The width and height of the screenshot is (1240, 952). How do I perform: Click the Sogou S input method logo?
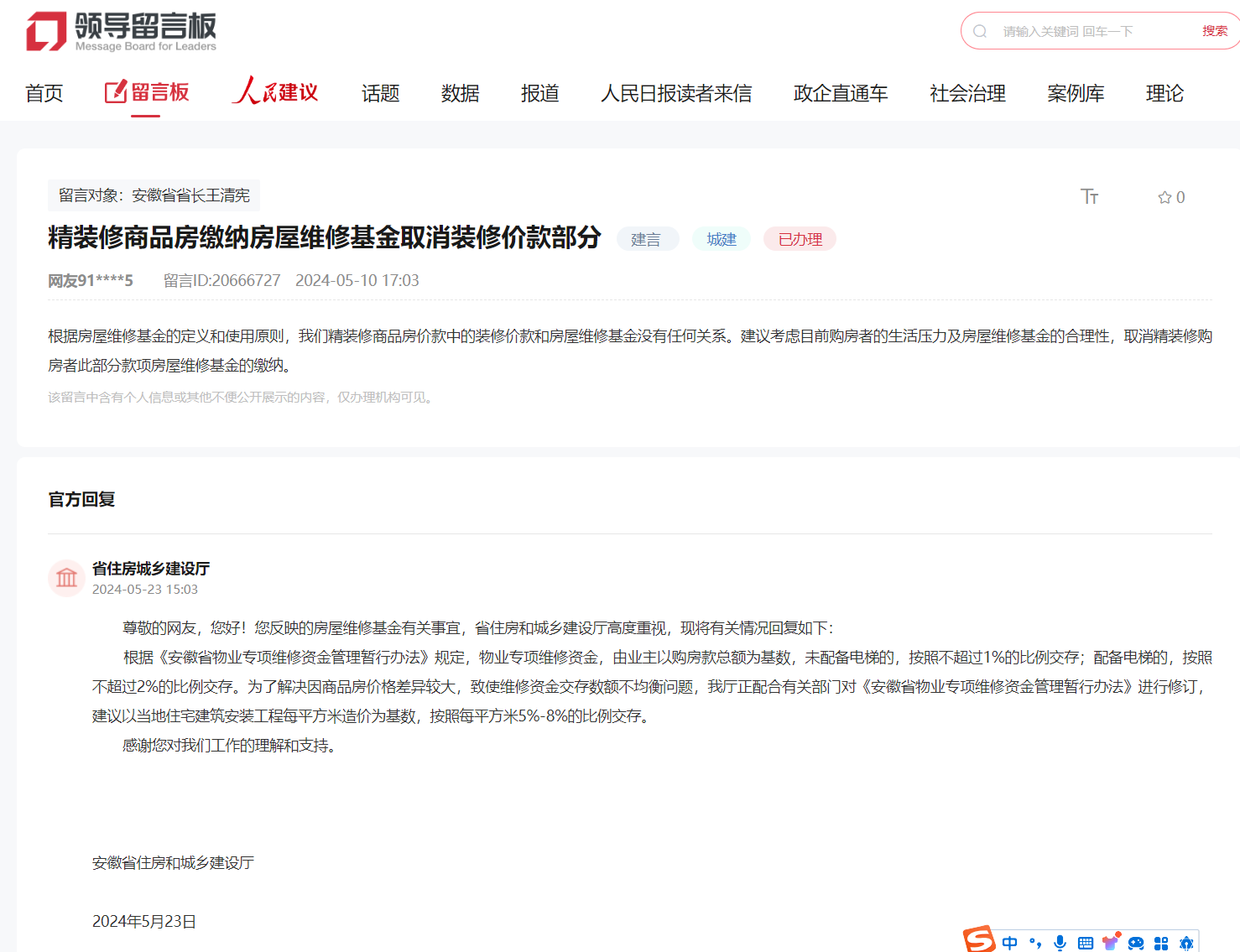click(979, 939)
